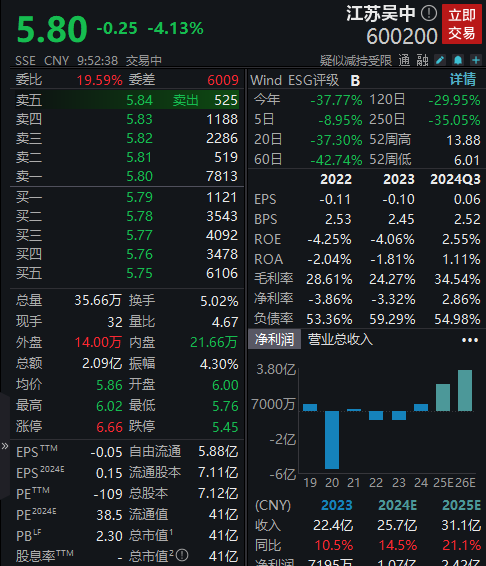The width and height of the screenshot is (486, 566).
Task: Click the 委差 value 6009
Action: click(x=223, y=80)
